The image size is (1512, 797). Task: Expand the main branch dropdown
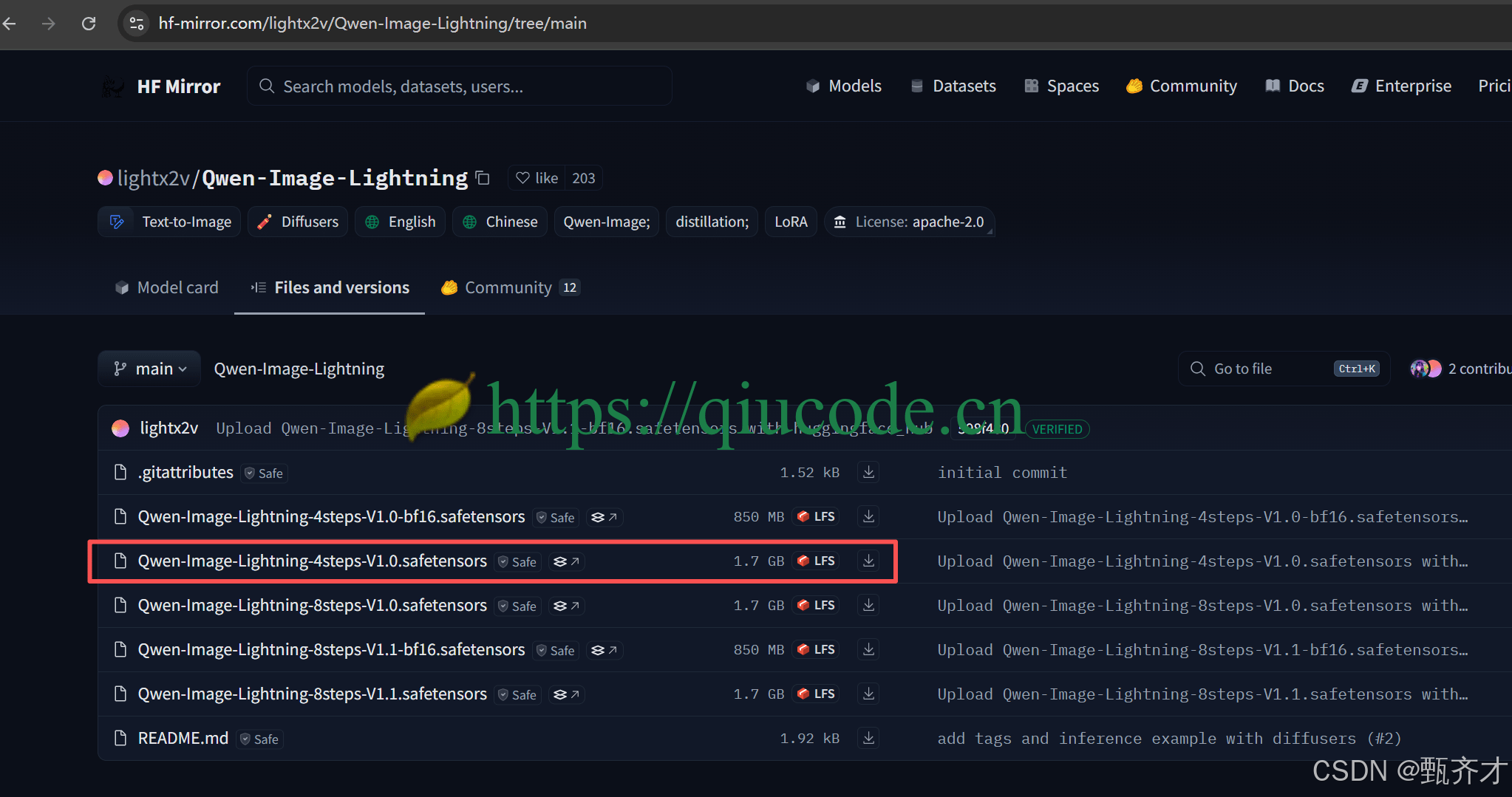click(149, 369)
